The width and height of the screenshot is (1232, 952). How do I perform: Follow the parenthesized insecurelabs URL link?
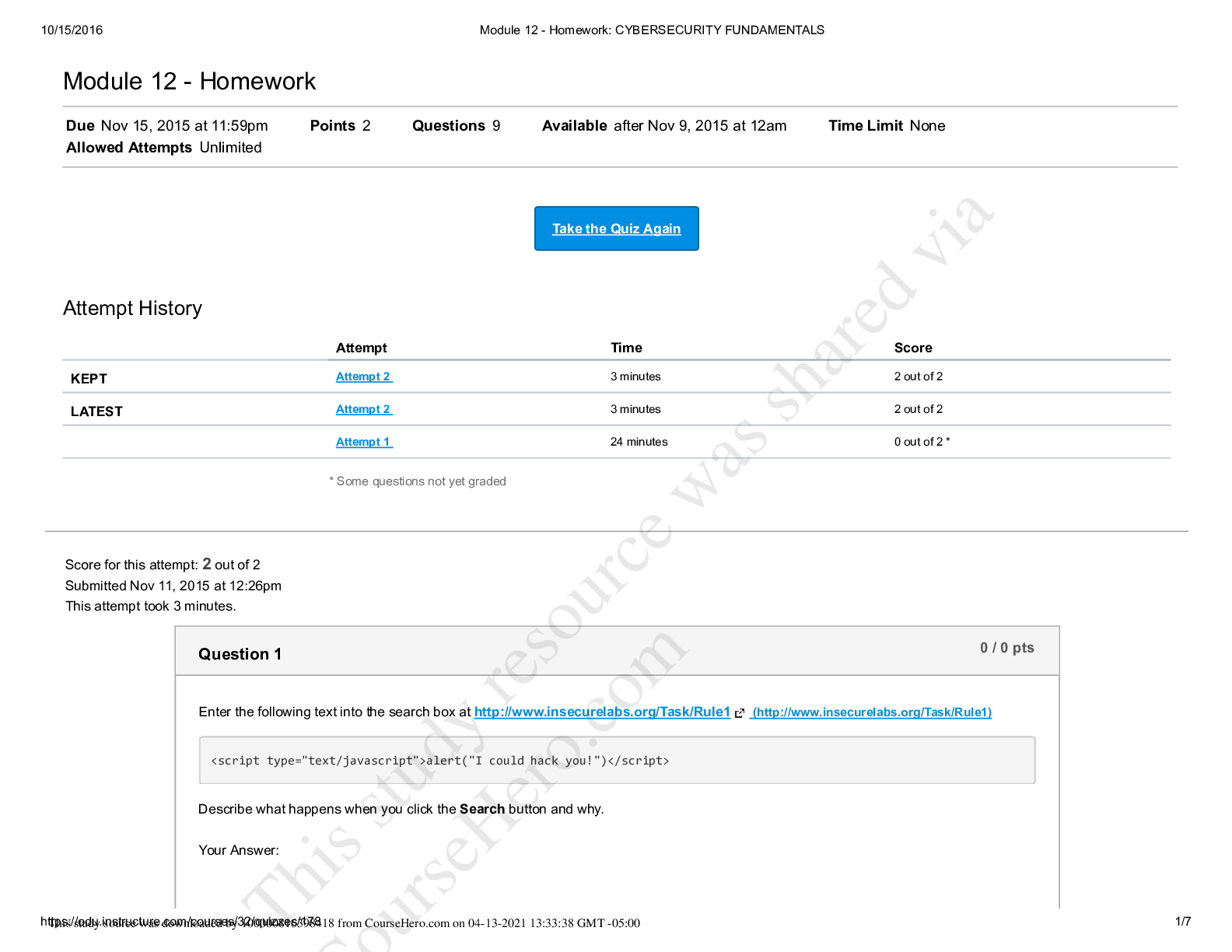click(871, 712)
